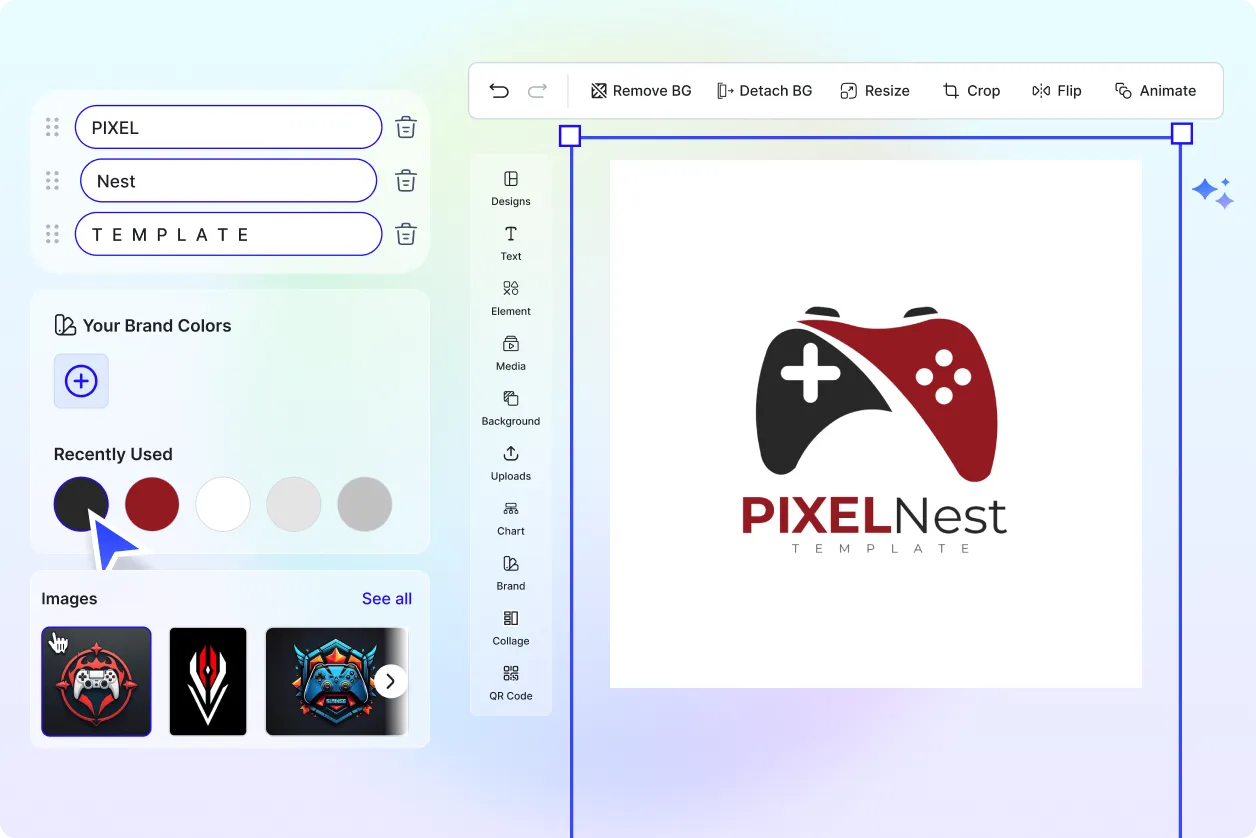Viewport: 1256px width, 838px height.
Task: Click the undo arrow icon
Action: 499,91
